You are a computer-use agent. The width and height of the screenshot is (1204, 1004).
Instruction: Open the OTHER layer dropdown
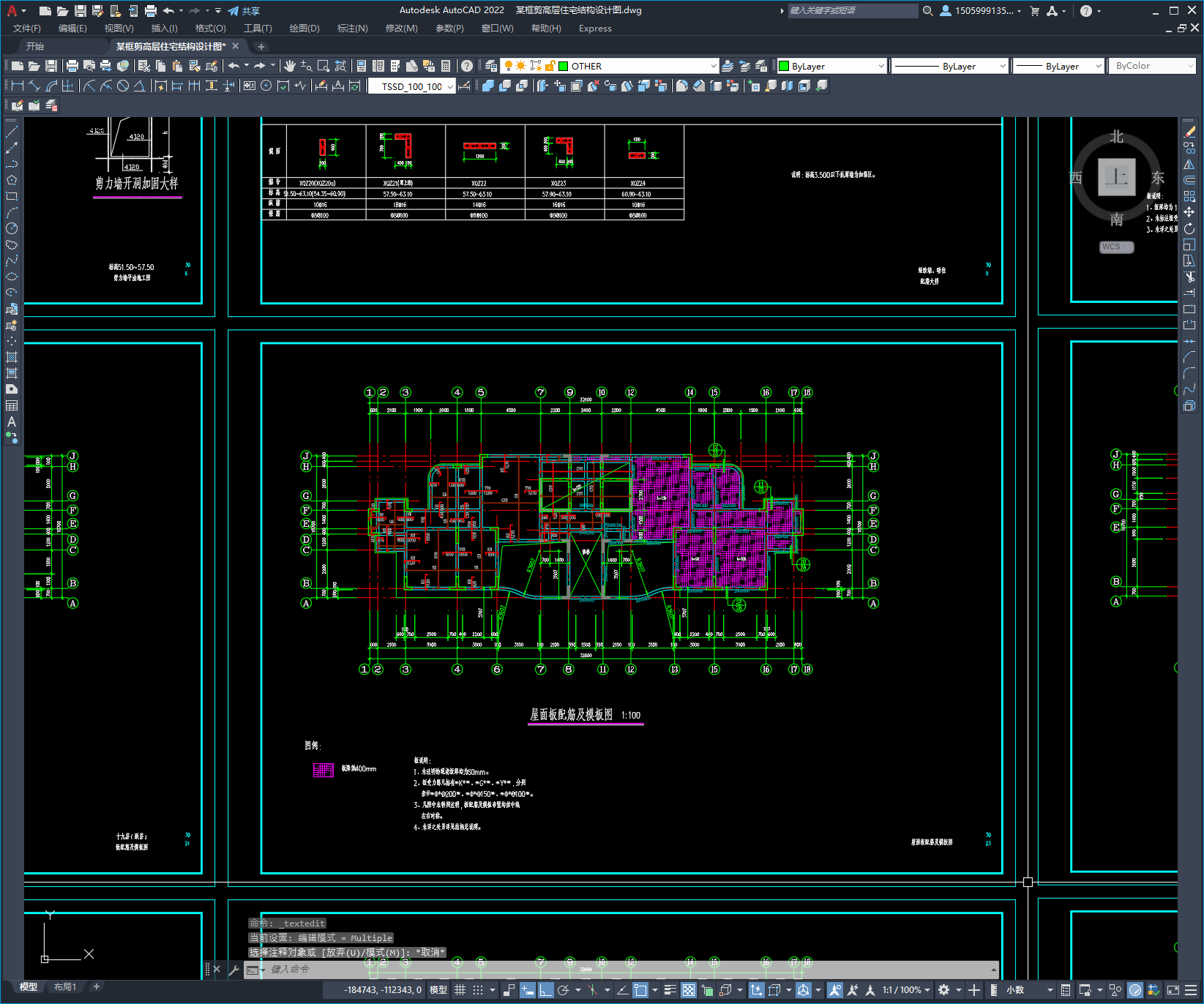(x=714, y=66)
